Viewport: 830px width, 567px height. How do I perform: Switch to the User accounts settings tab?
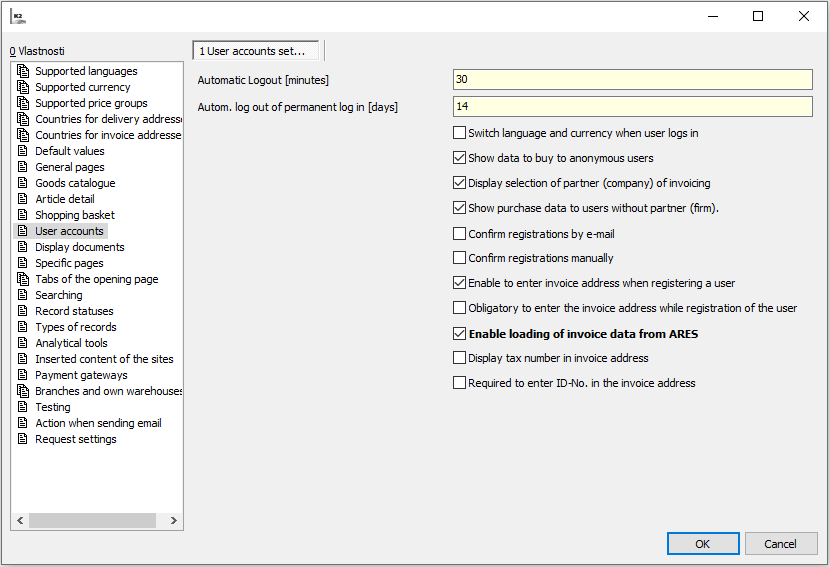tap(258, 51)
